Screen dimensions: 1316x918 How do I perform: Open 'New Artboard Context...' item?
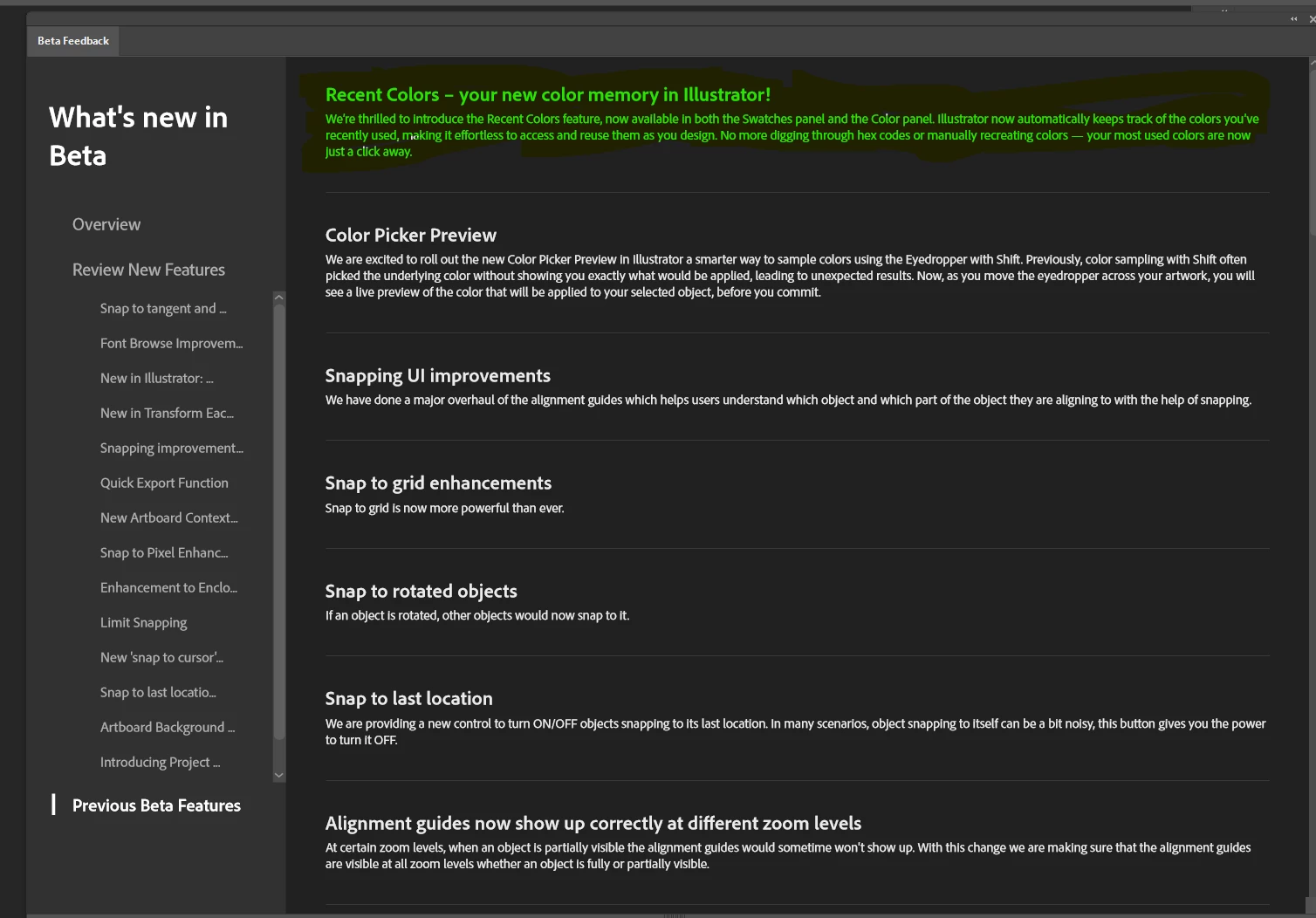[x=168, y=517]
